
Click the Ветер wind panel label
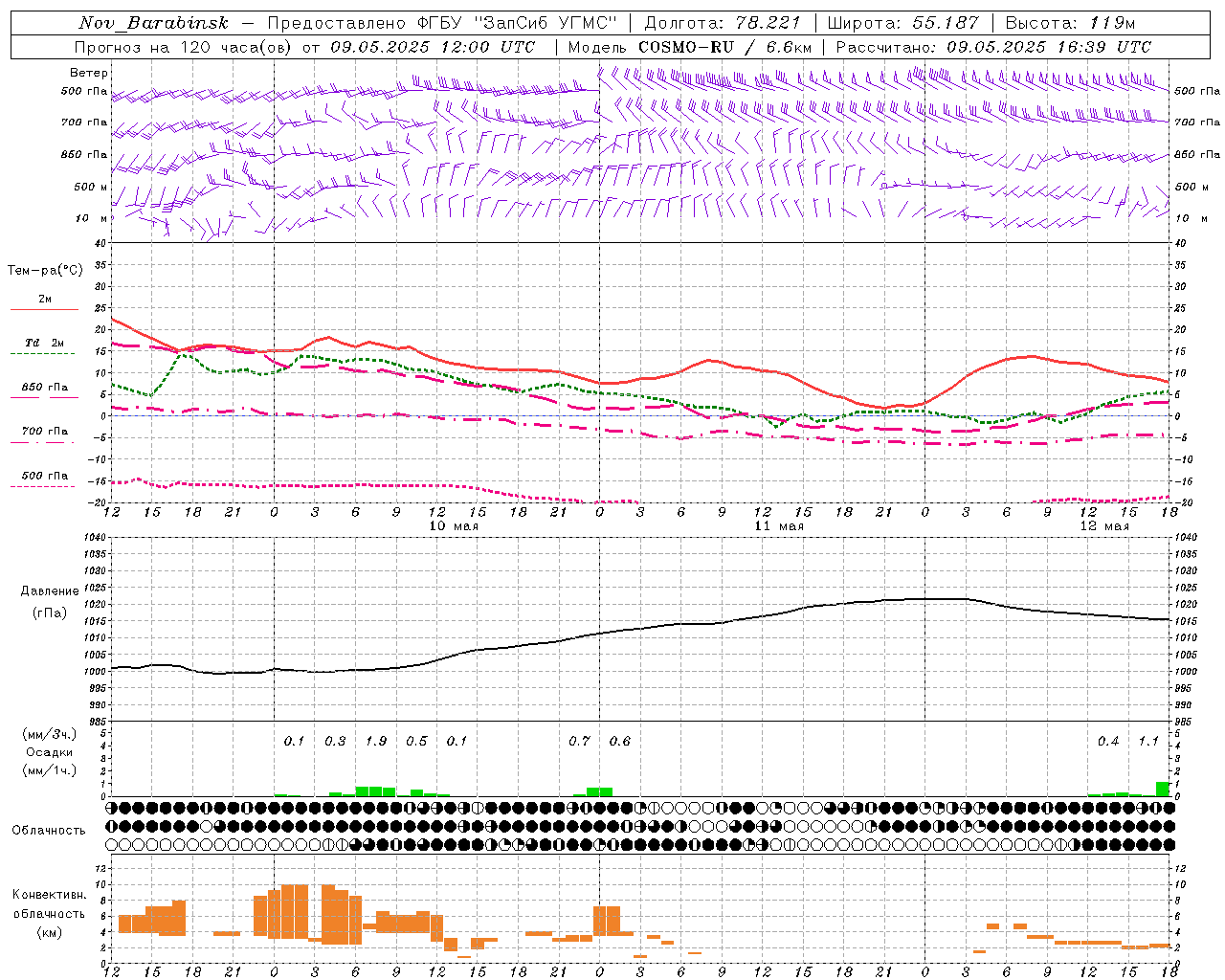tap(89, 73)
